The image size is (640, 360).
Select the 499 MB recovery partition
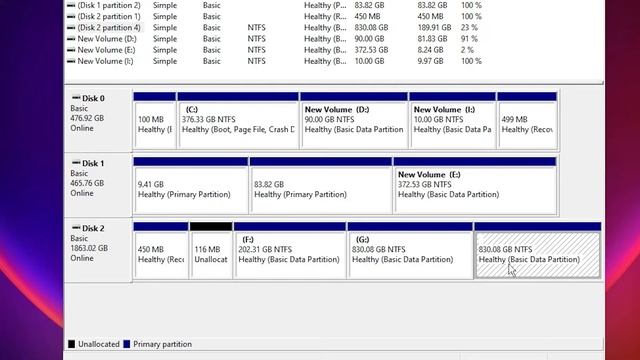527,121
